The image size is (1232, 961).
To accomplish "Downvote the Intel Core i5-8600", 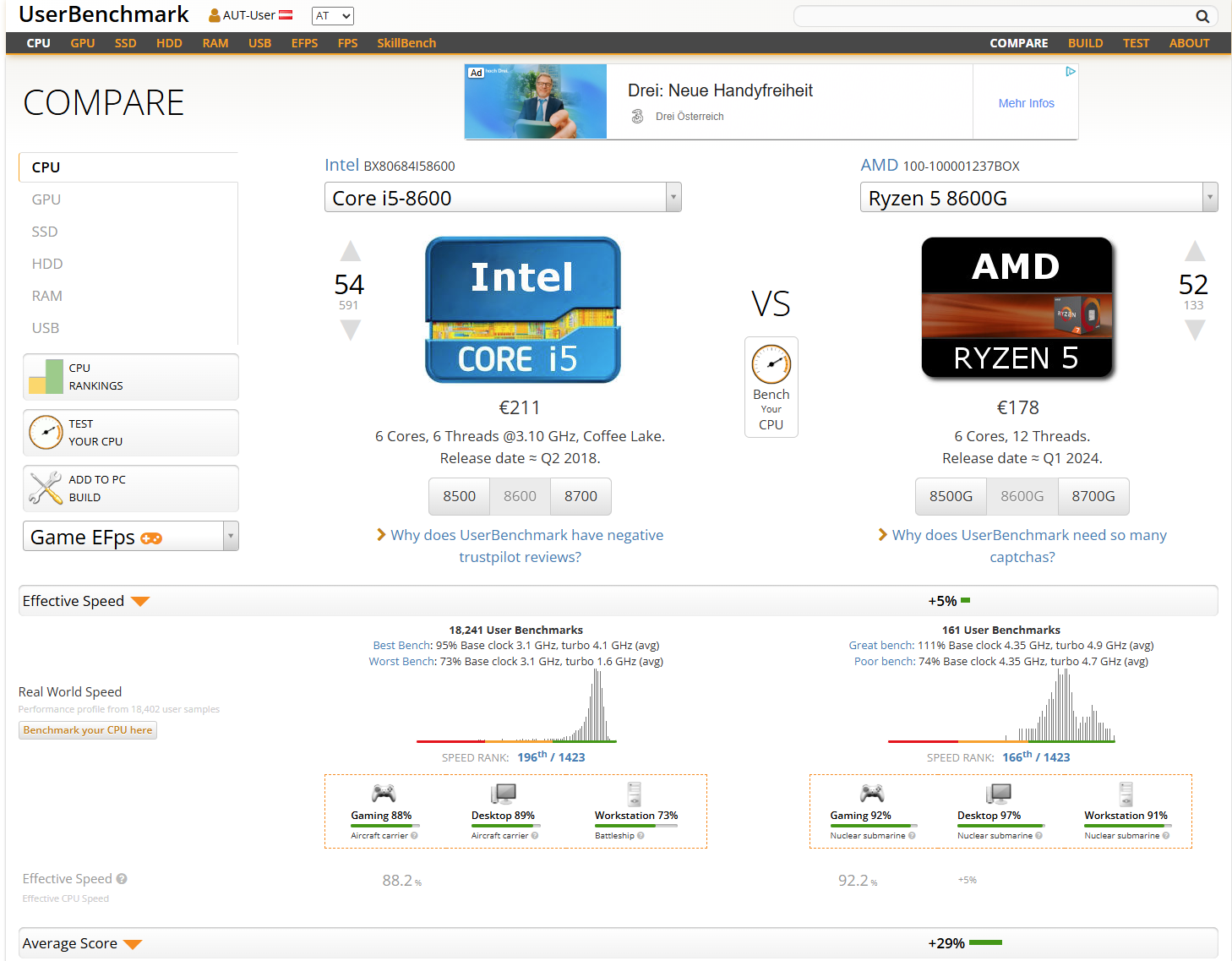I will pyautogui.click(x=350, y=330).
